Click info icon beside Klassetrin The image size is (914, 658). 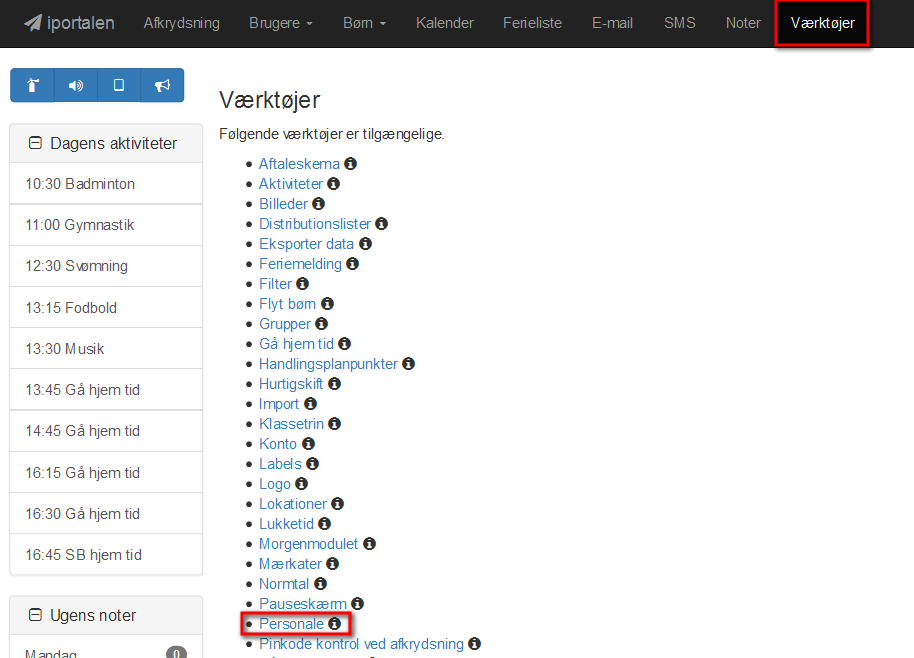[x=334, y=424]
